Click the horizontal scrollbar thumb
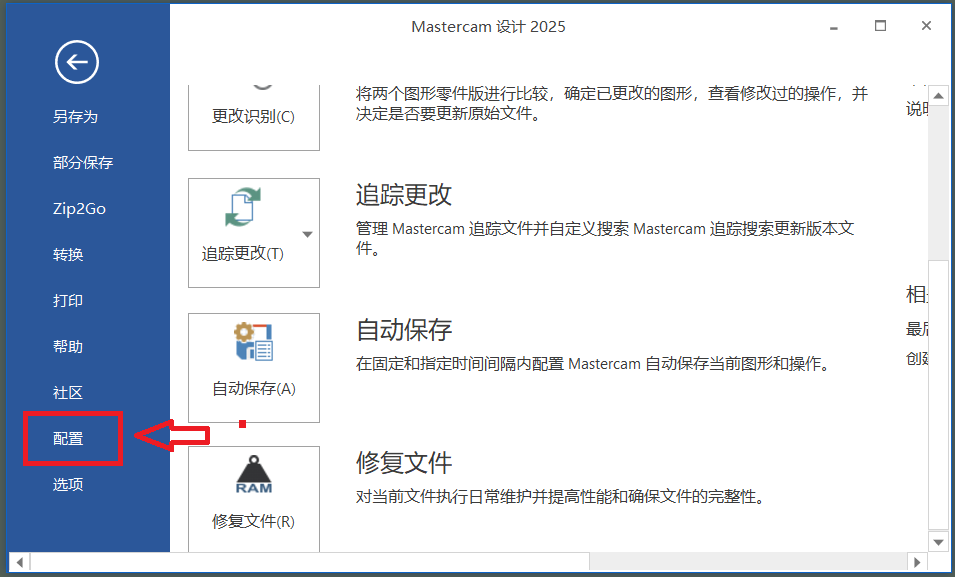 pyautogui.click(x=309, y=562)
